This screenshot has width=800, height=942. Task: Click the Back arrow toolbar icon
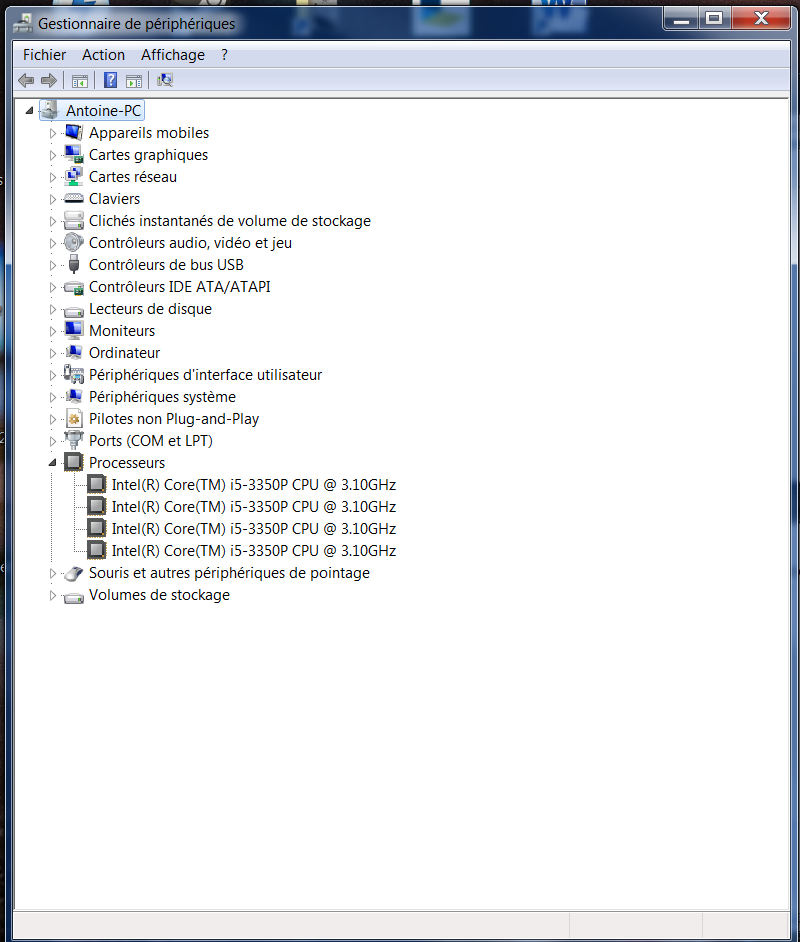(x=26, y=80)
